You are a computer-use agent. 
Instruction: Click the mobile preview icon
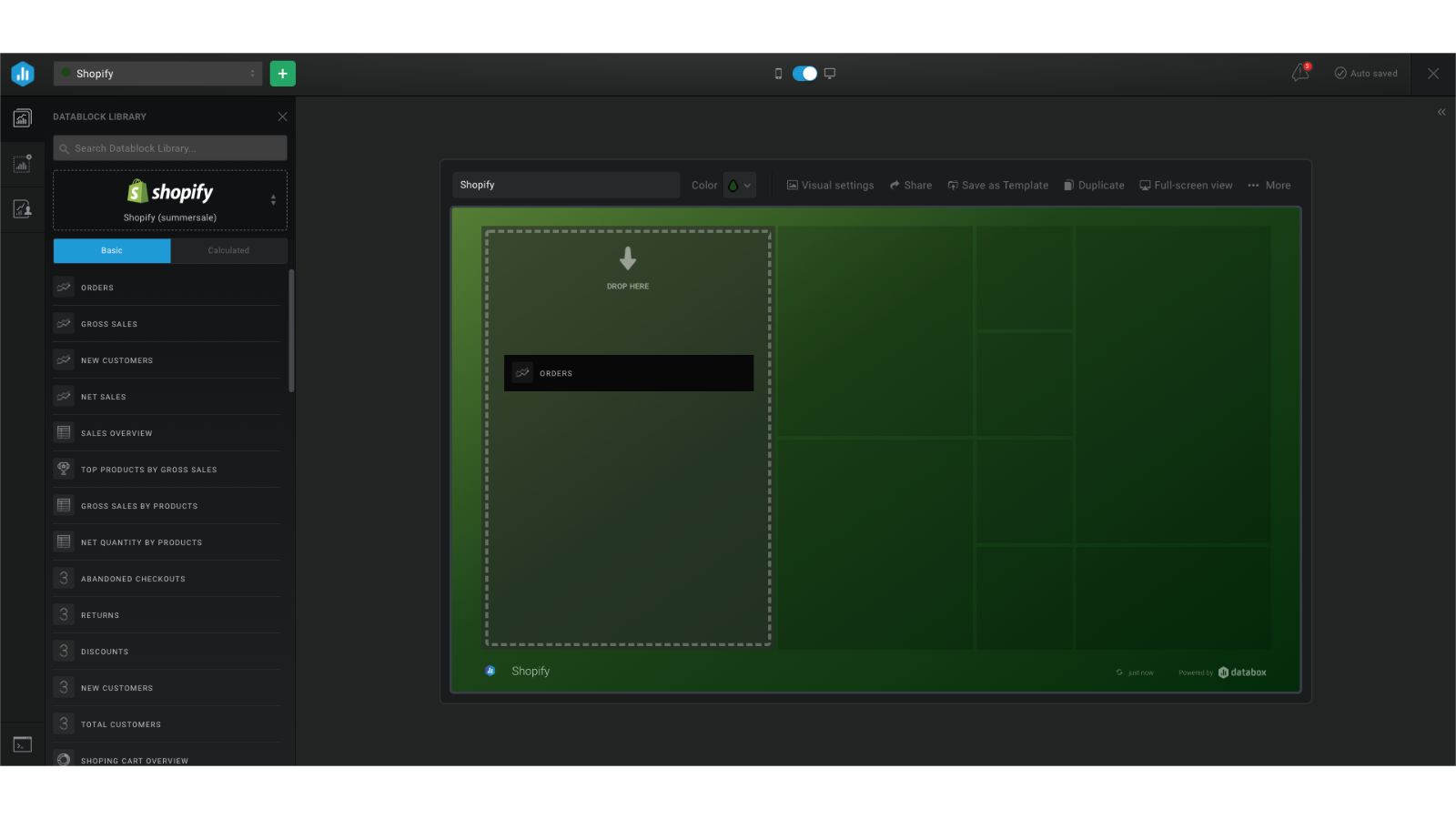(x=776, y=73)
